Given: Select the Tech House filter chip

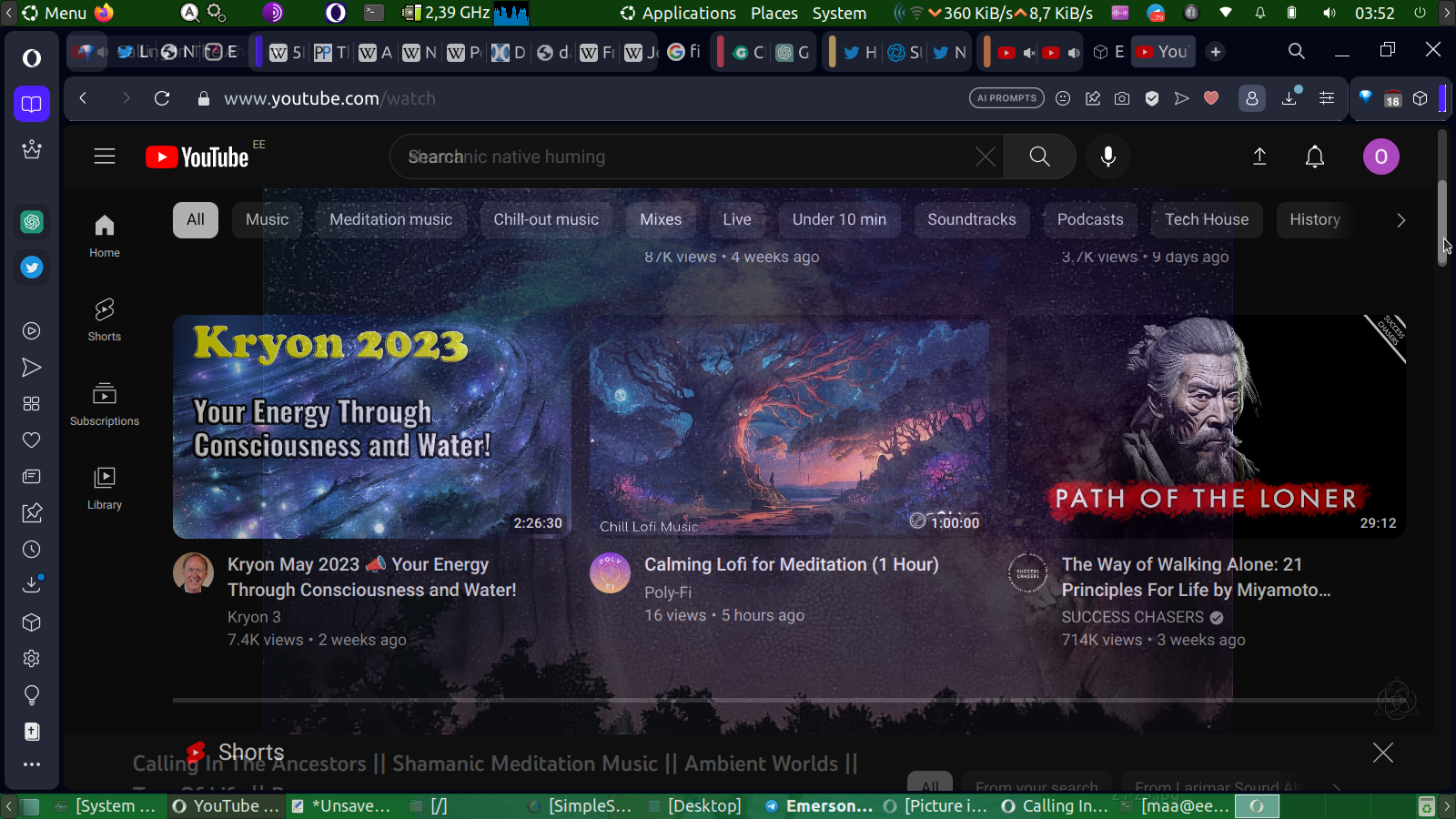Looking at the screenshot, I should [x=1207, y=219].
